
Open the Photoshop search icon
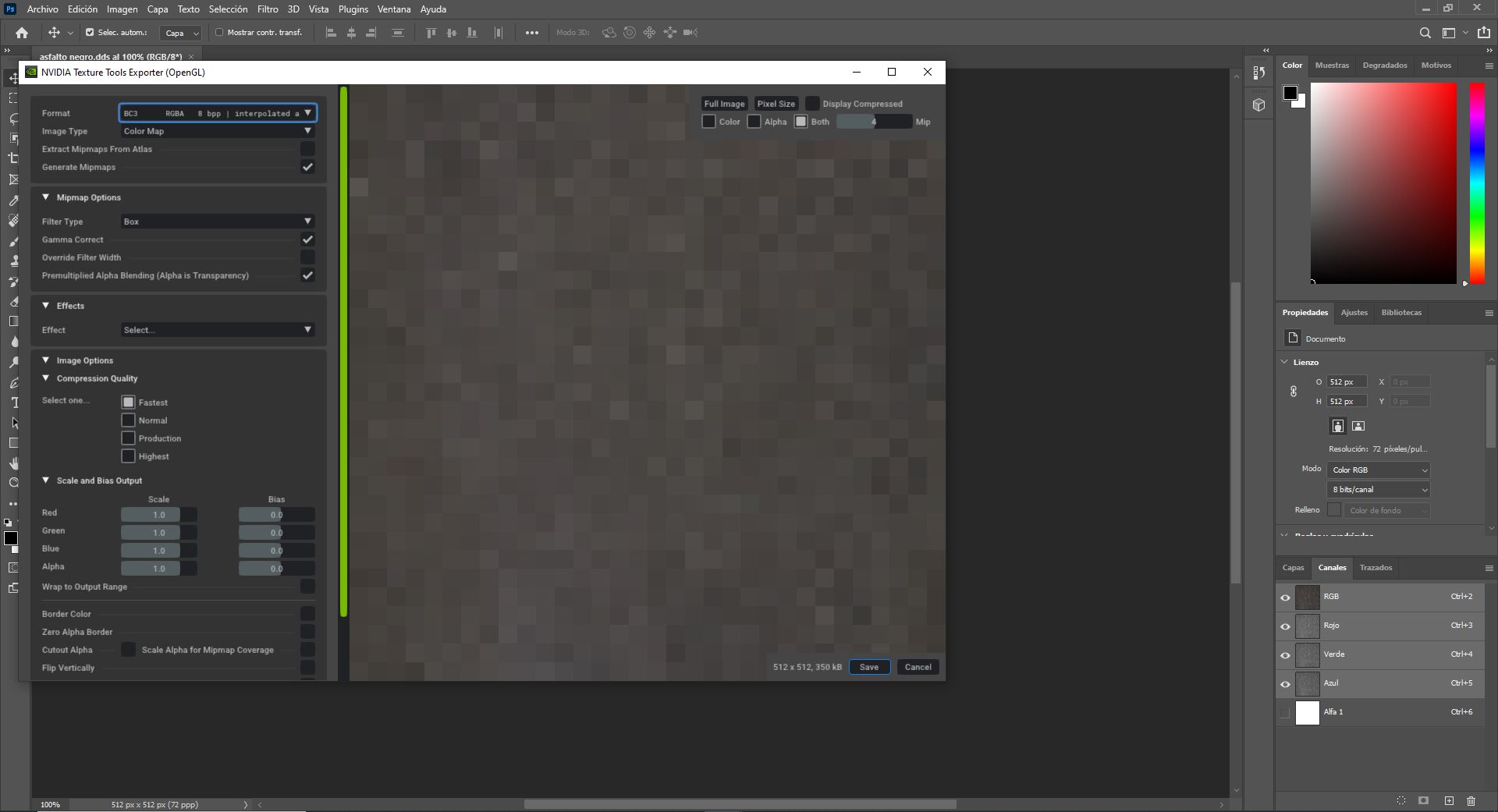click(1425, 33)
